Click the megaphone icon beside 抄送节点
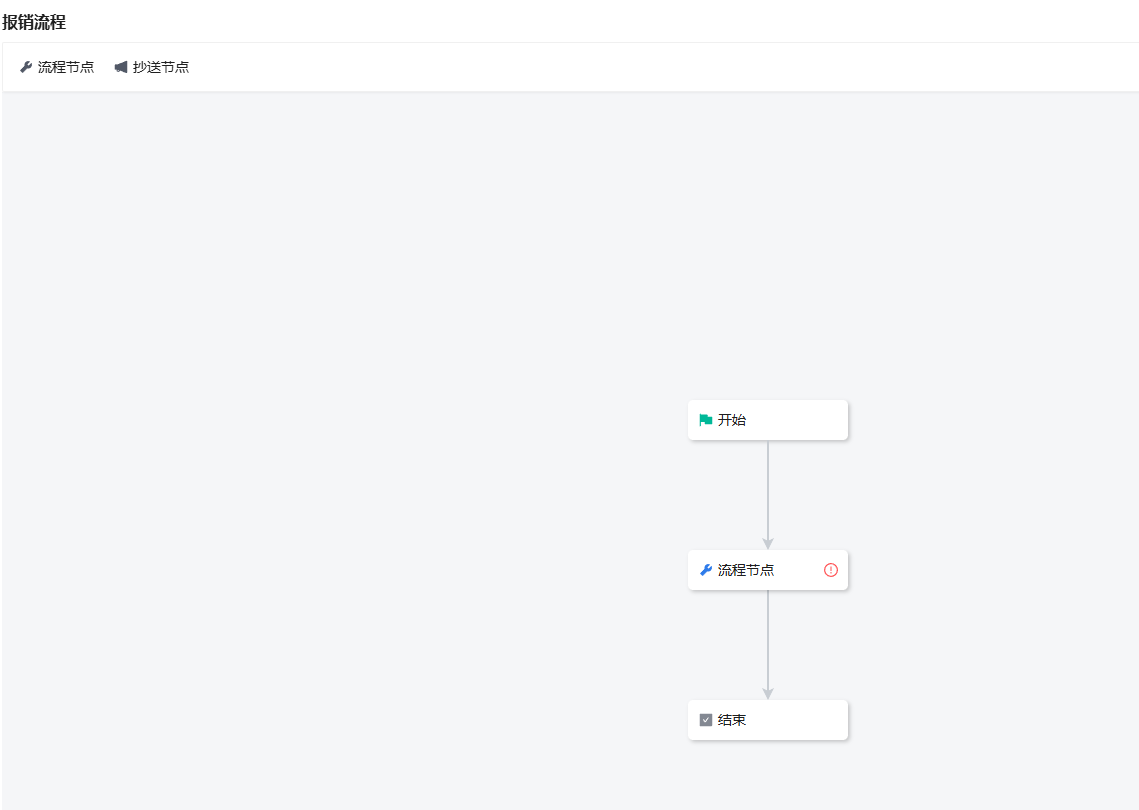This screenshot has height=810, width=1139. click(121, 67)
